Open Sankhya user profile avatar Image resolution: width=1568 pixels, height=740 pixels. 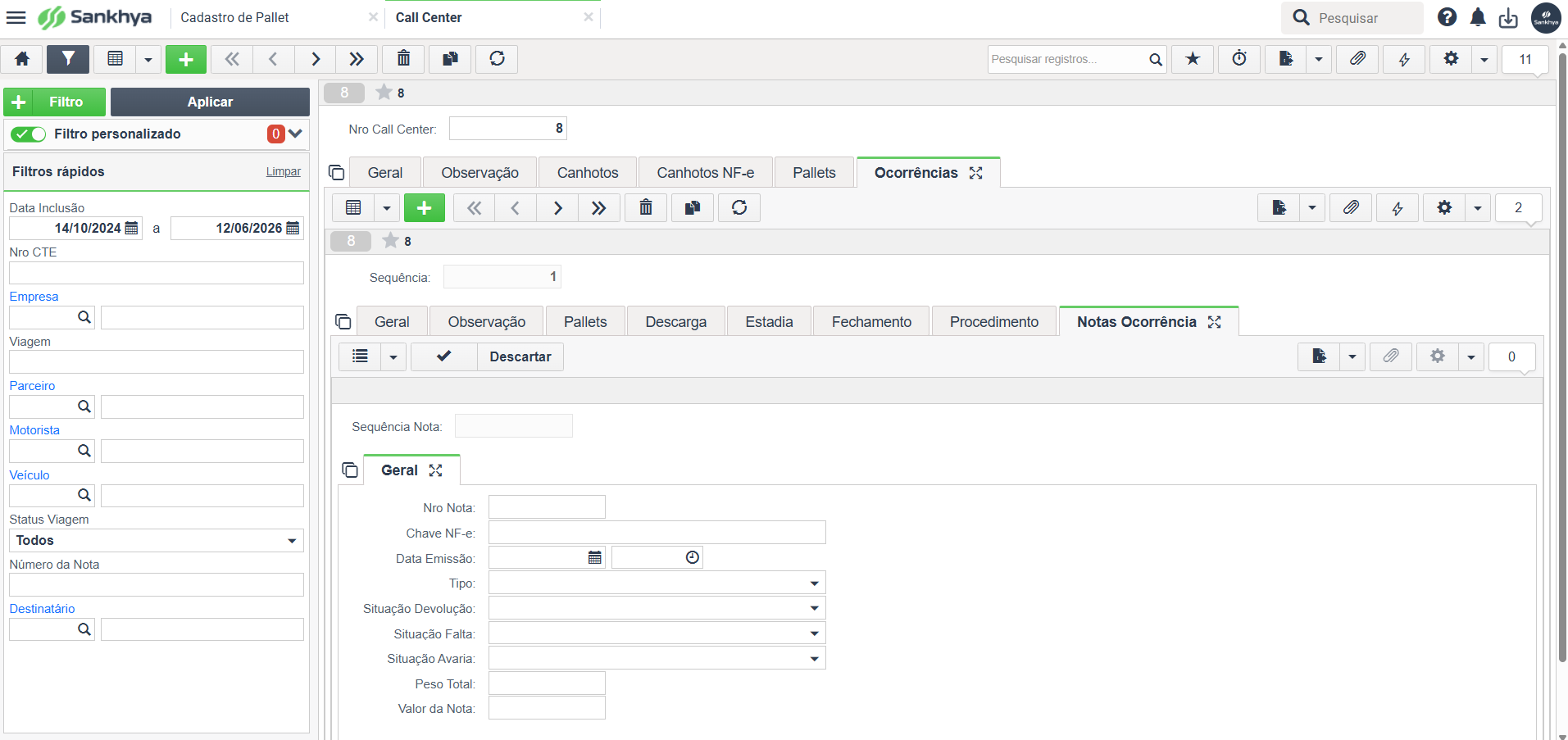tap(1546, 18)
